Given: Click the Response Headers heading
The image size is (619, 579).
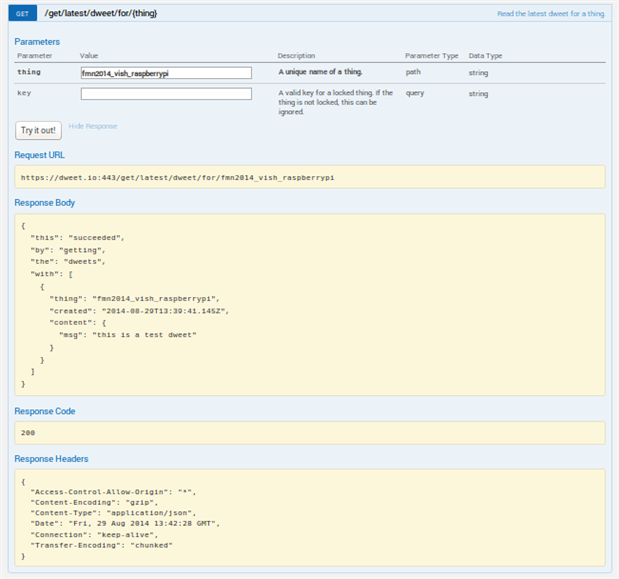Looking at the screenshot, I should [x=52, y=459].
